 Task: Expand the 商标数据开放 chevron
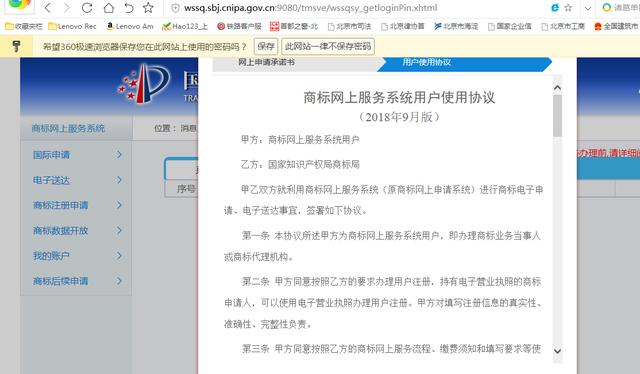pos(119,230)
